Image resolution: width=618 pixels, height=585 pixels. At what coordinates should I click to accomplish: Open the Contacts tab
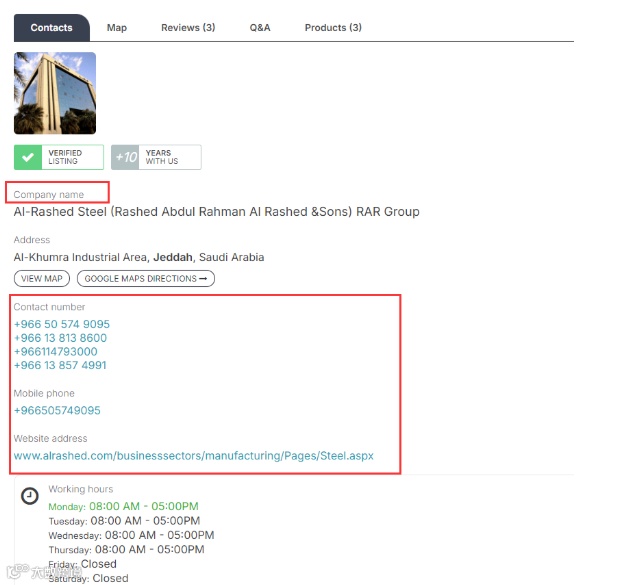coord(52,28)
